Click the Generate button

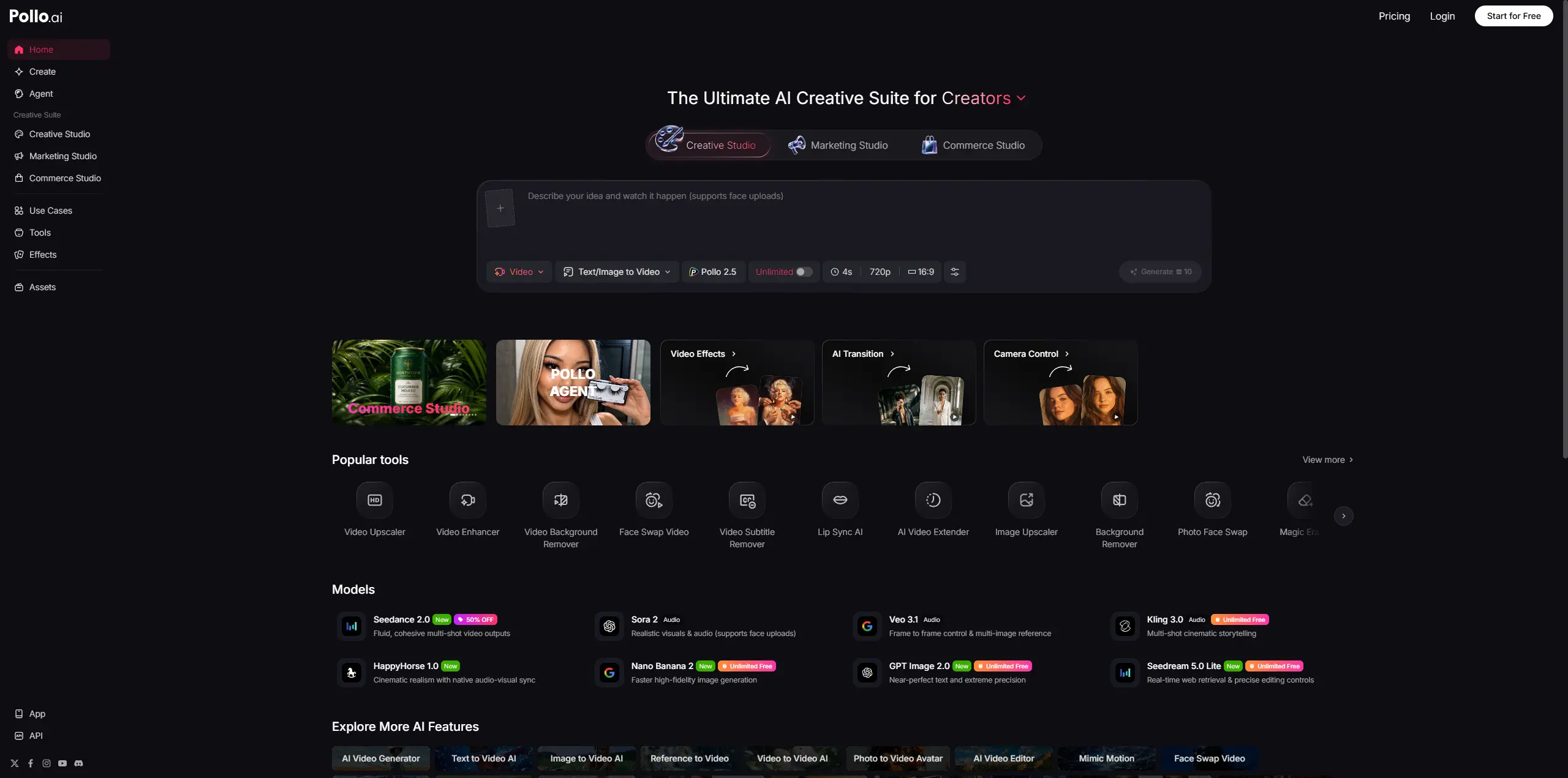[1160, 272]
